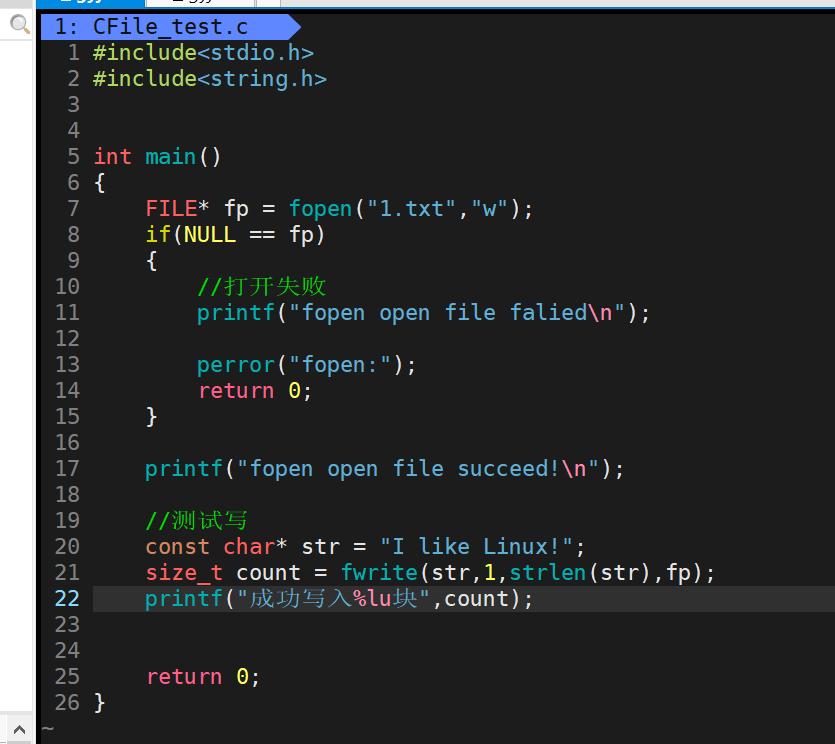Viewport: 835px width, 744px height.
Task: Click the printf 成功写入%lu块 line
Action: pyautogui.click(x=339, y=599)
